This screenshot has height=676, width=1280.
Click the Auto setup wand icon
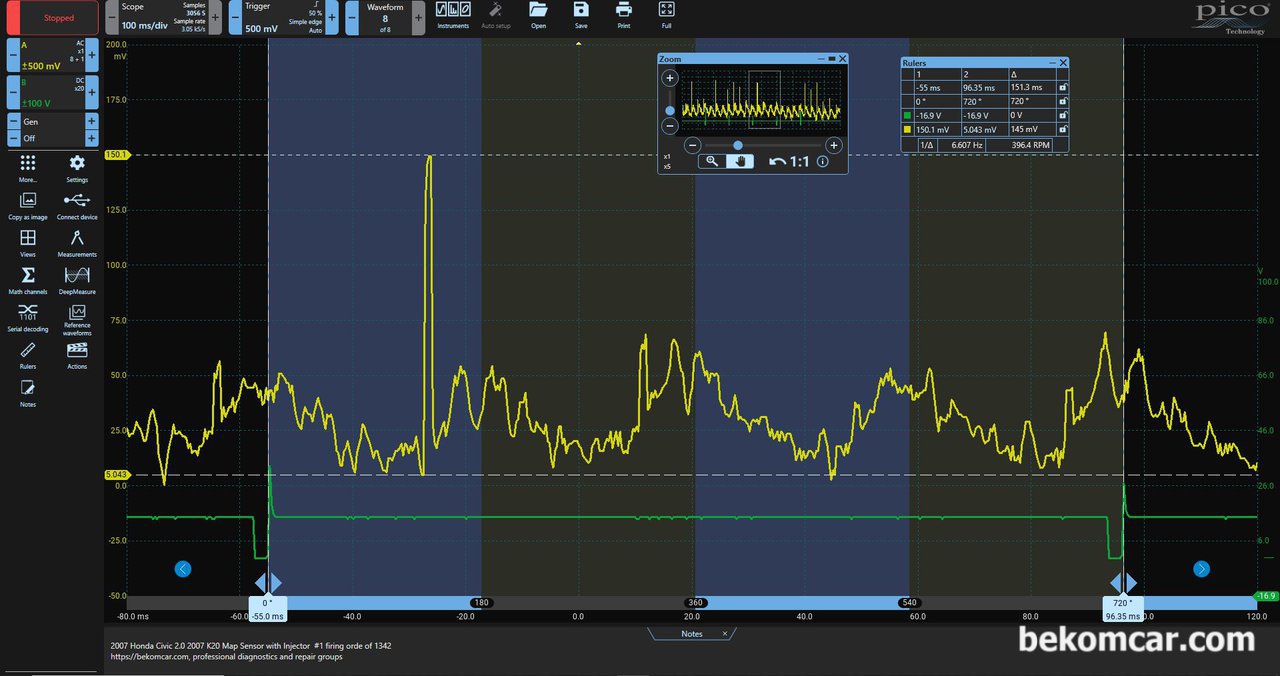click(x=496, y=15)
